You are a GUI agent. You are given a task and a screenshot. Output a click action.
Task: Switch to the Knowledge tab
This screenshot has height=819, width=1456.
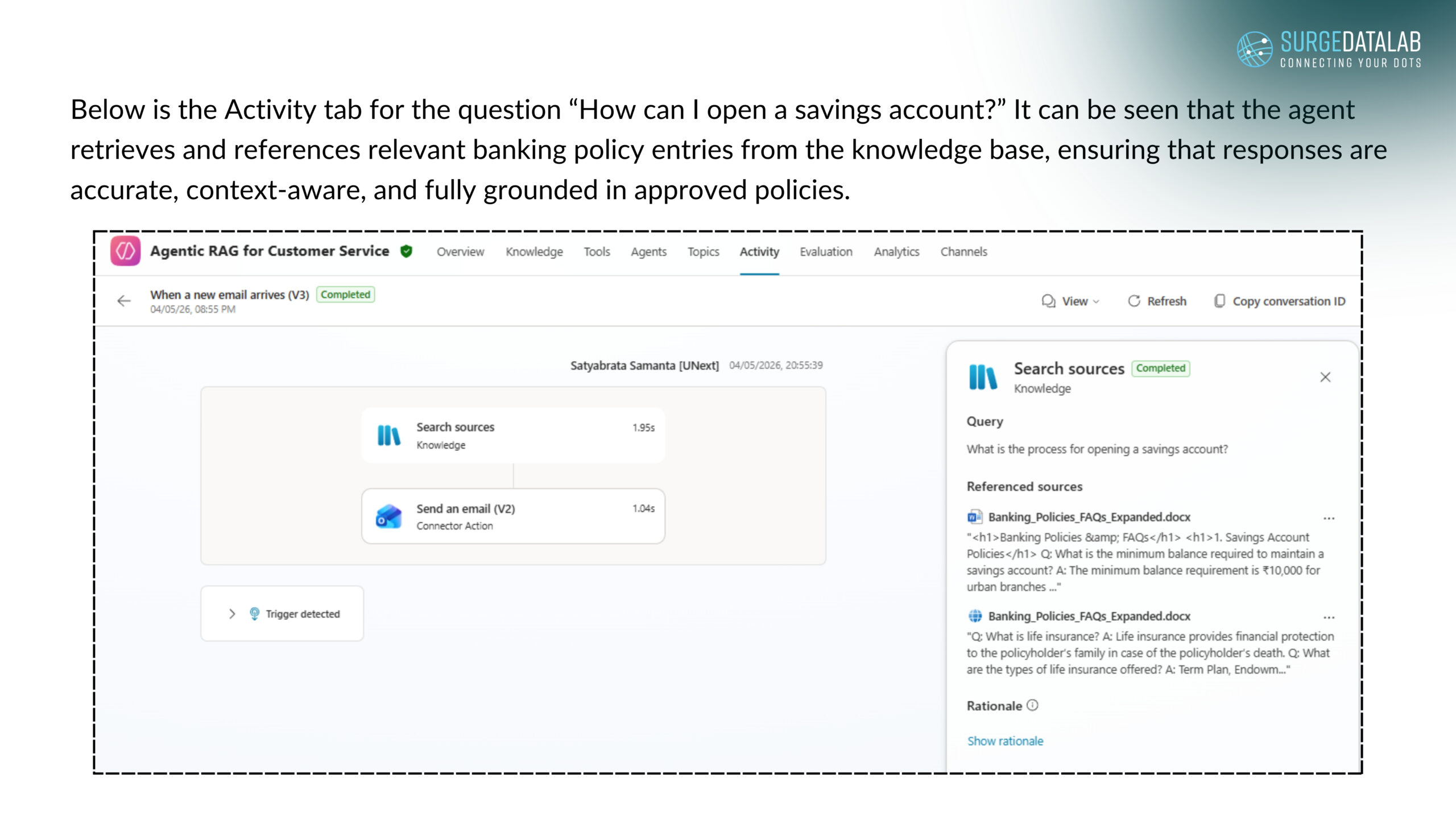click(534, 251)
